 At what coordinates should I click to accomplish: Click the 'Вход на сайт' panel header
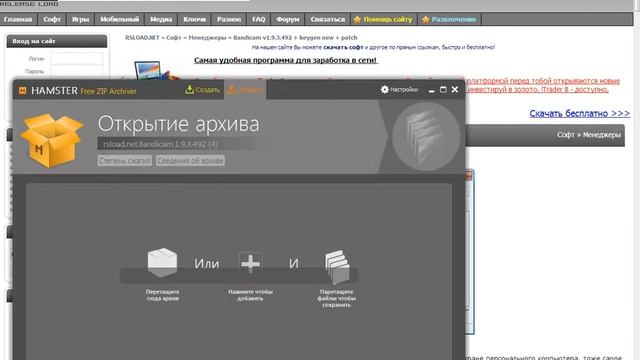pos(57,41)
